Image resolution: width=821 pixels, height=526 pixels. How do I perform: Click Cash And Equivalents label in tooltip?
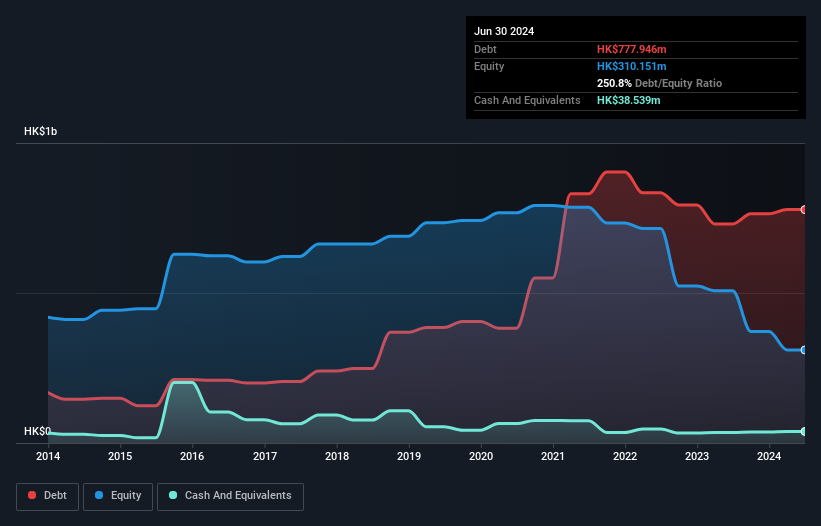point(527,100)
